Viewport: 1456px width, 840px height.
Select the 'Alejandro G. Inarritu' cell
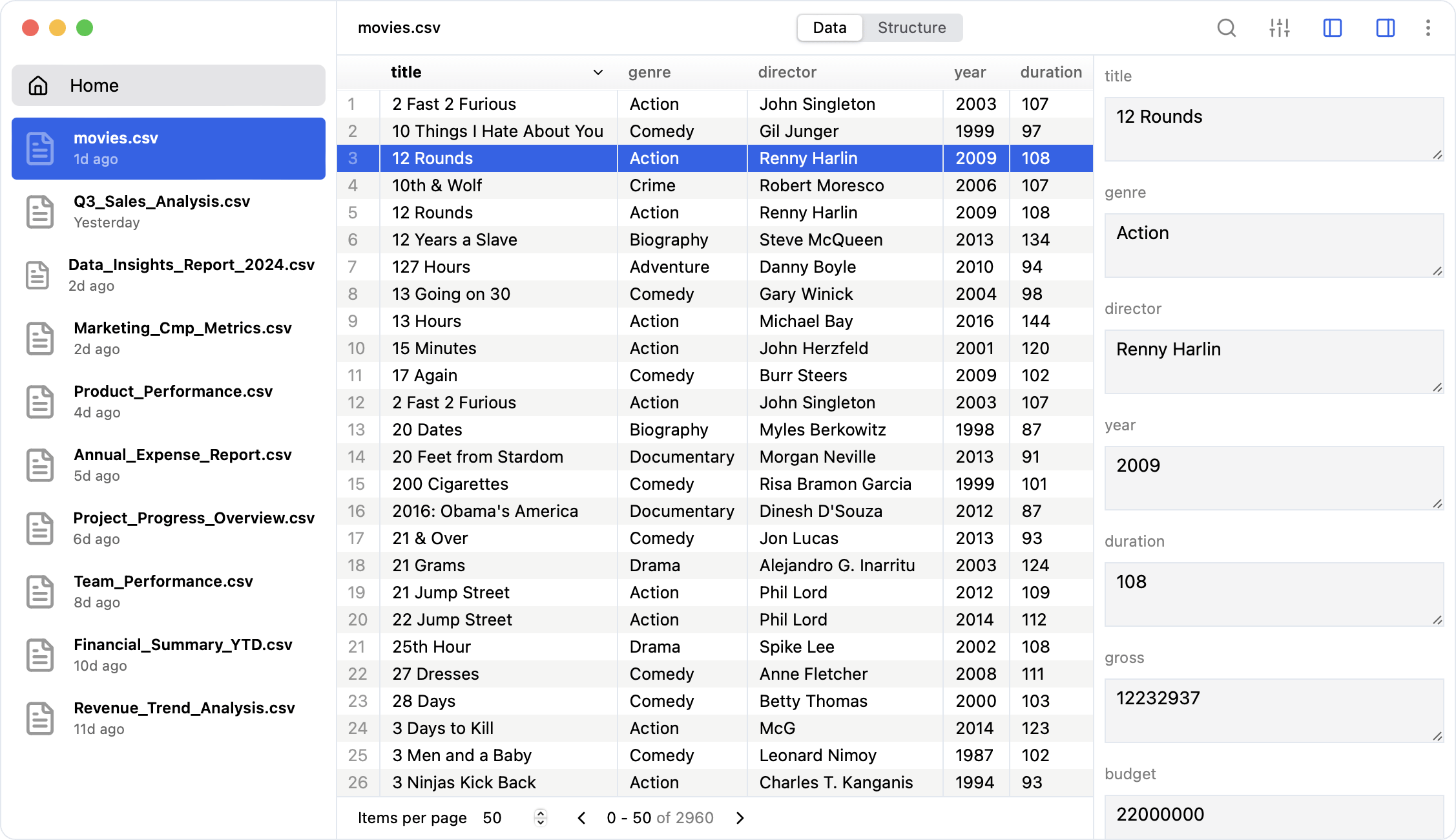tap(845, 565)
